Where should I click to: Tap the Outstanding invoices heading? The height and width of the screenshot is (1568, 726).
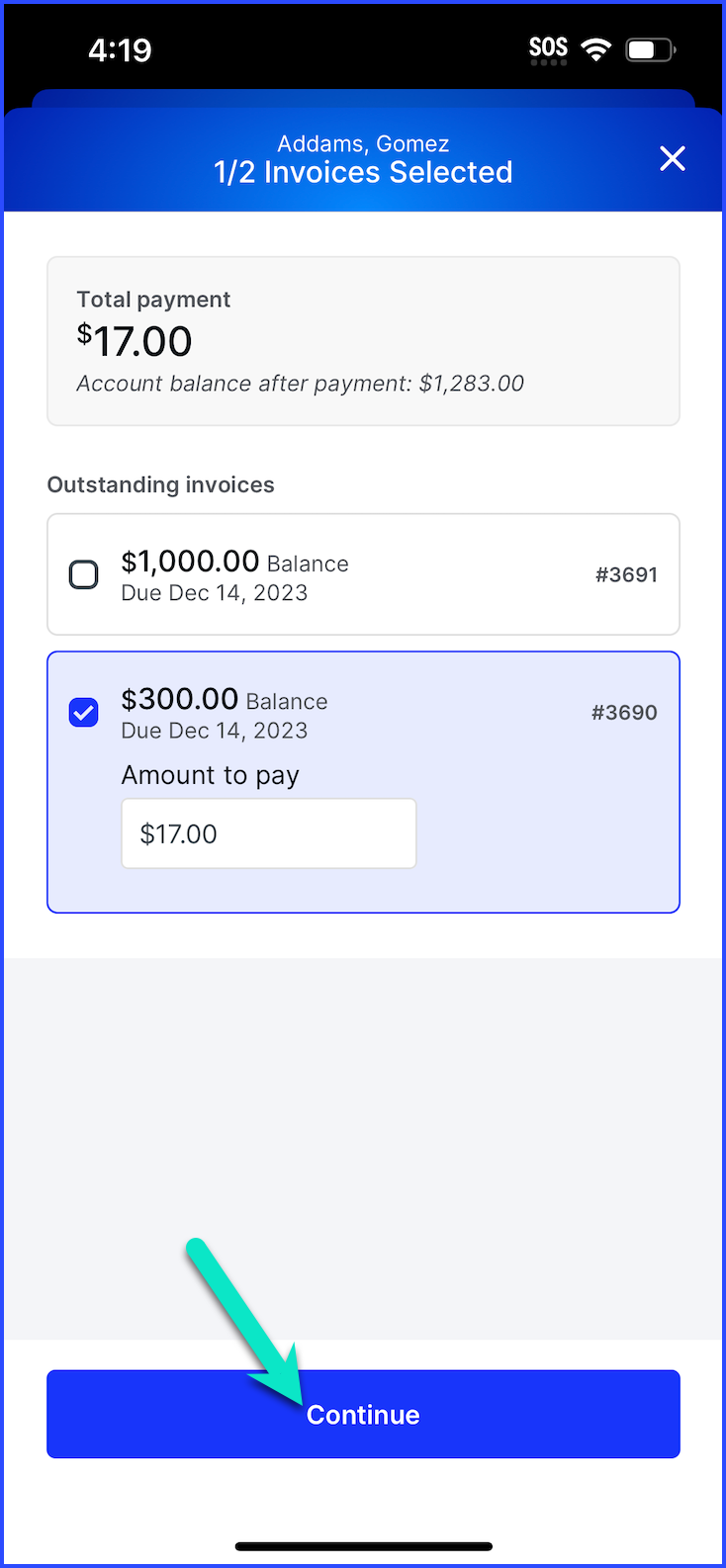pos(161,484)
